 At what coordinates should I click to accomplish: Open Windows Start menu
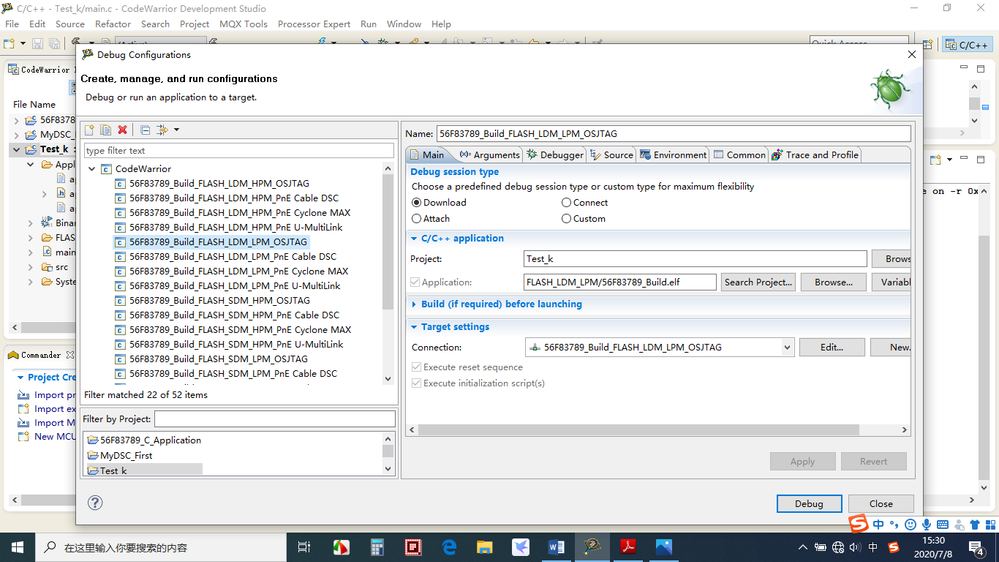(x=17, y=547)
